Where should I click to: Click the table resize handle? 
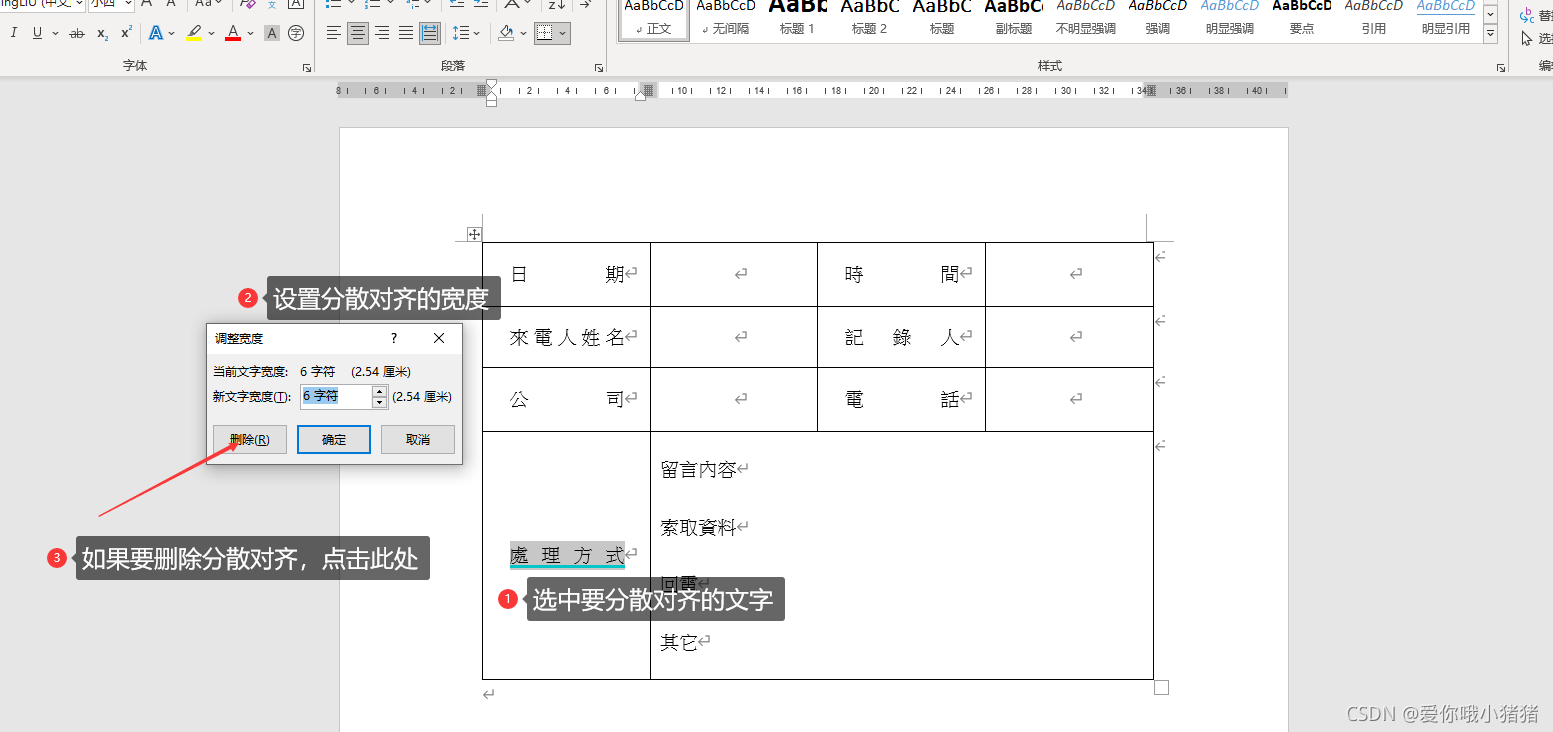pos(1161,687)
